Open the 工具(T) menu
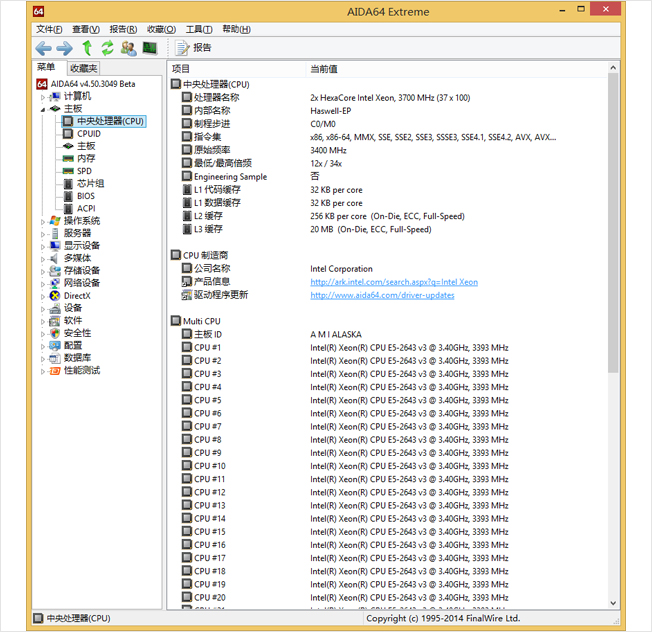This screenshot has height=632, width=652. (x=199, y=29)
